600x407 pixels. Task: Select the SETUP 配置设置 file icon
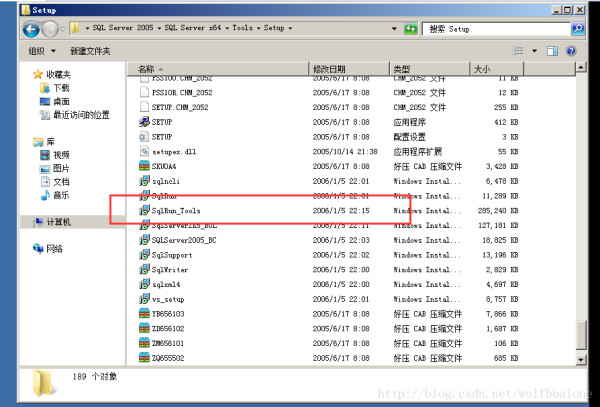144,136
